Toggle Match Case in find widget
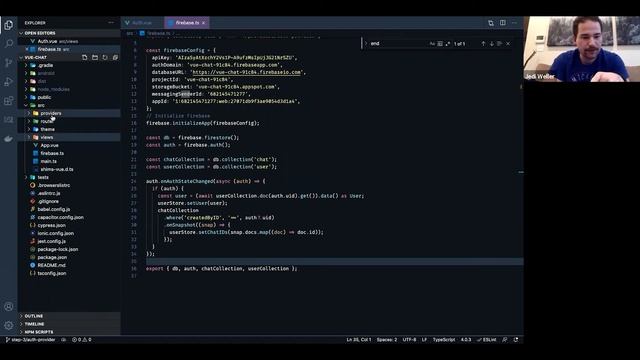 (432, 44)
